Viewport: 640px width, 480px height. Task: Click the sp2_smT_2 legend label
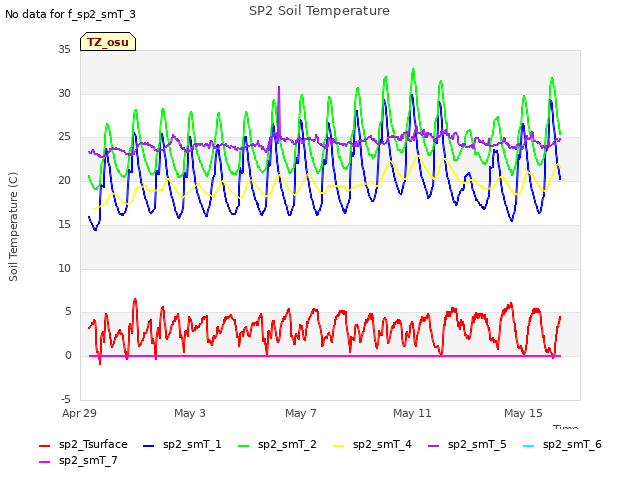pos(287,444)
